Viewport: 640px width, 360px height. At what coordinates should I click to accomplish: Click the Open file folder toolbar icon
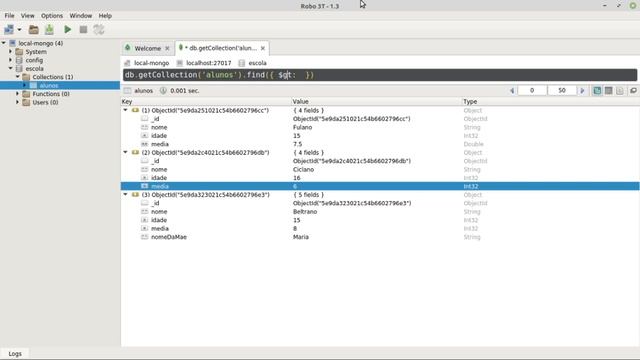pyautogui.click(x=34, y=29)
